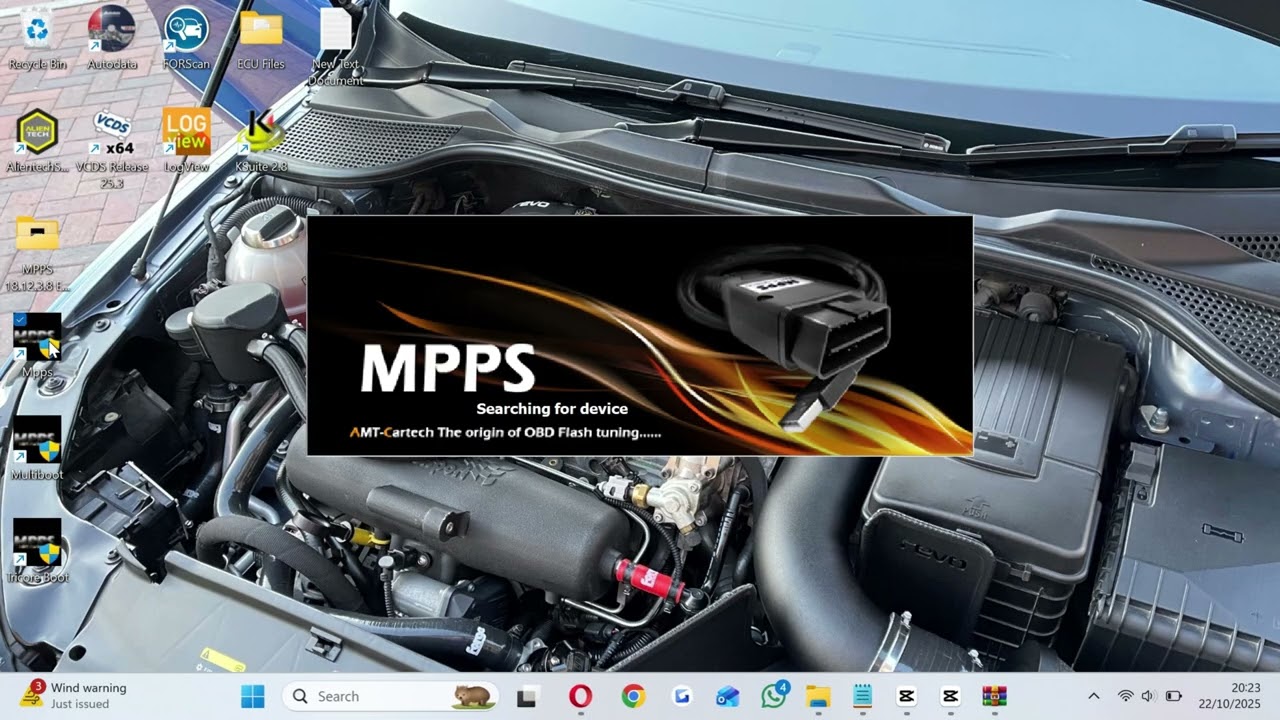Viewport: 1280px width, 720px height.
Task: Click the AMT-Cartech tagline text
Action: pos(505,433)
